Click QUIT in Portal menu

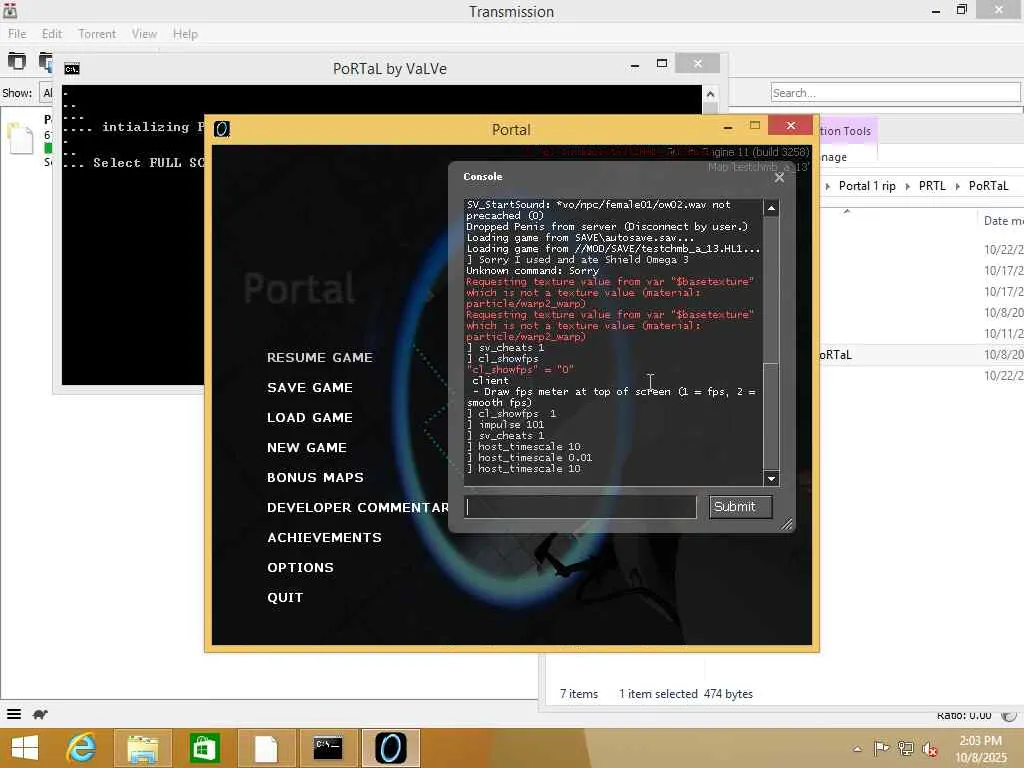tap(285, 598)
